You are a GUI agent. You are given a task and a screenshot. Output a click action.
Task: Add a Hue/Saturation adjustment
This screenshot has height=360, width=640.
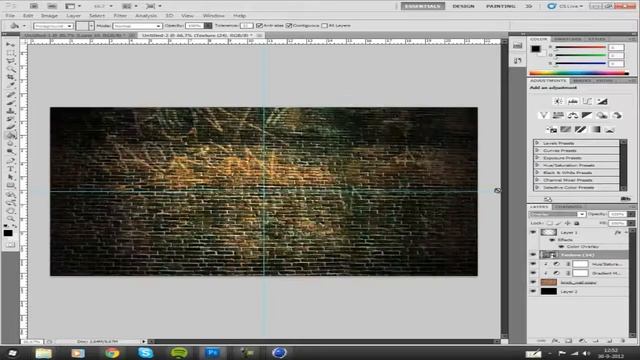558,116
